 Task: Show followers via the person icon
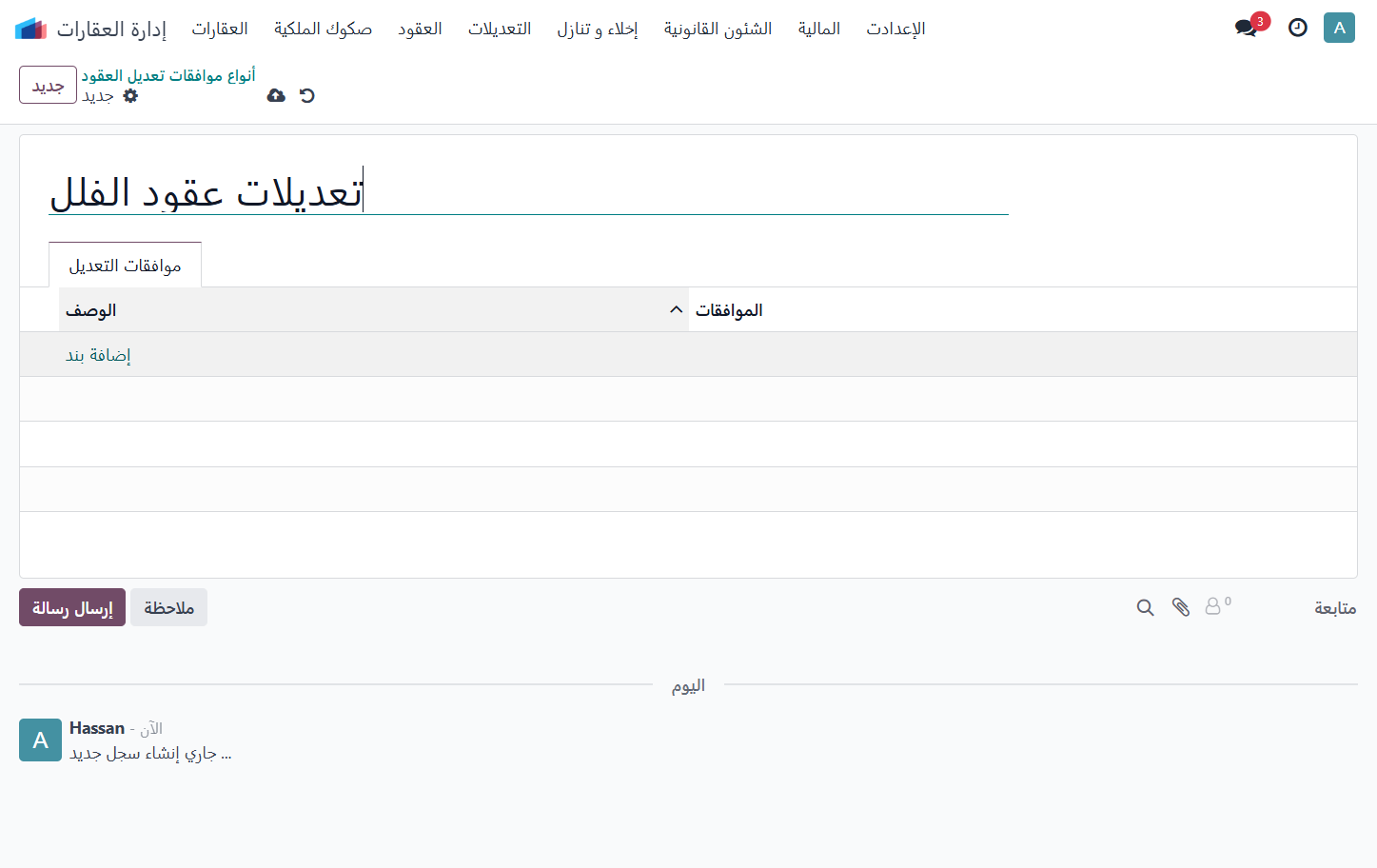[1217, 605]
